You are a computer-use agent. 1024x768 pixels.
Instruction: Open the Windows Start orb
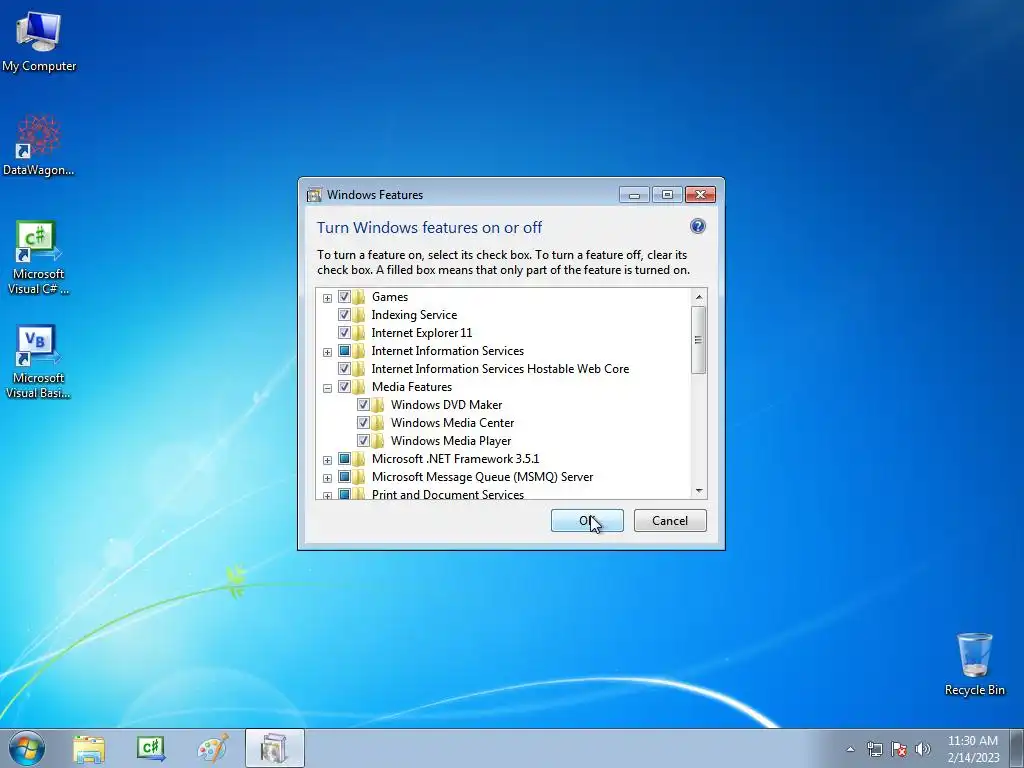[x=27, y=748]
